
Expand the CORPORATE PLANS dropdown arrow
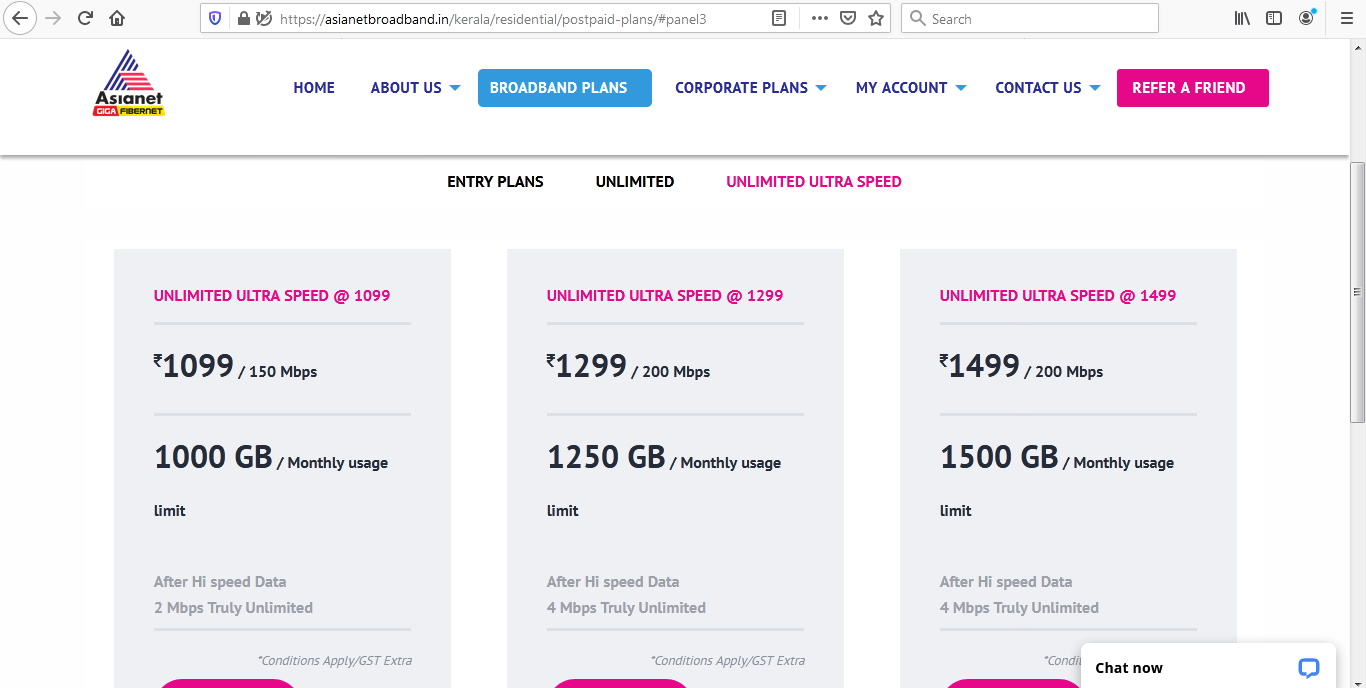821,88
